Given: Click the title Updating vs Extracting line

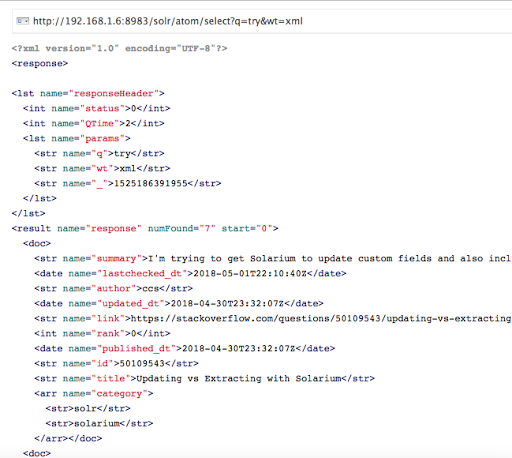Looking at the screenshot, I should tap(205, 379).
